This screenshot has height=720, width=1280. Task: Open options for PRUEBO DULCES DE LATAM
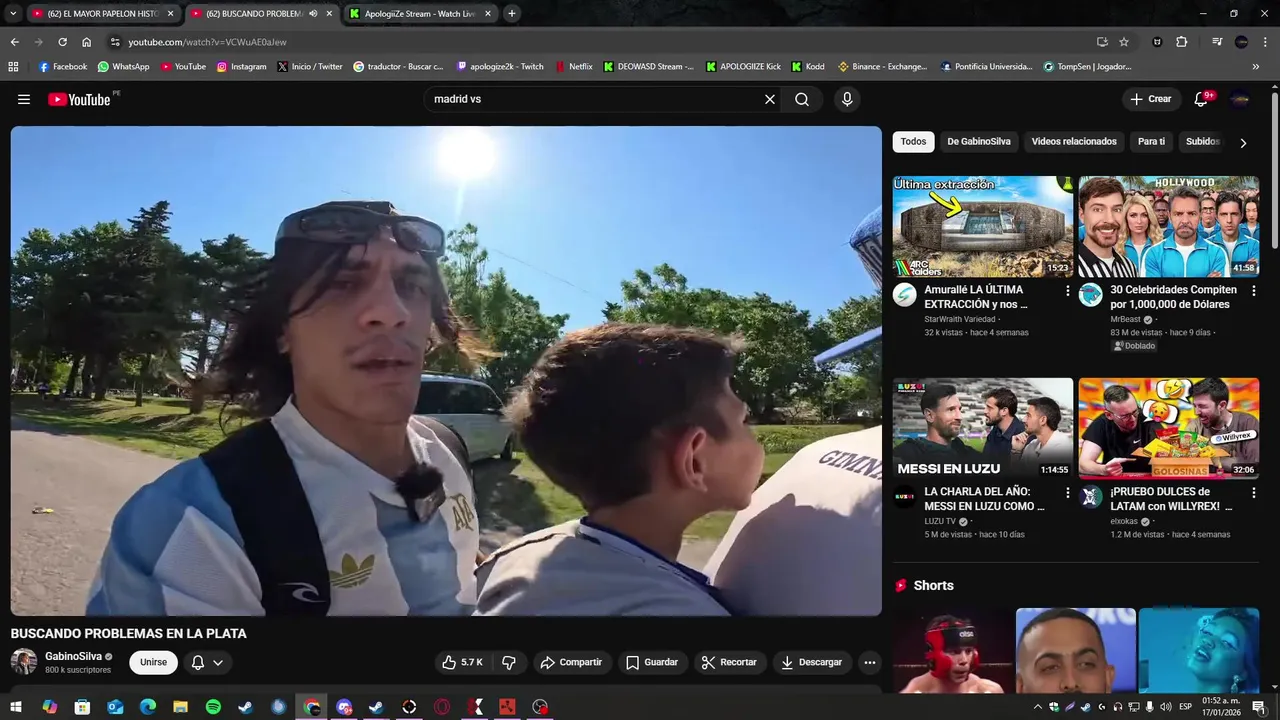click(x=1253, y=493)
